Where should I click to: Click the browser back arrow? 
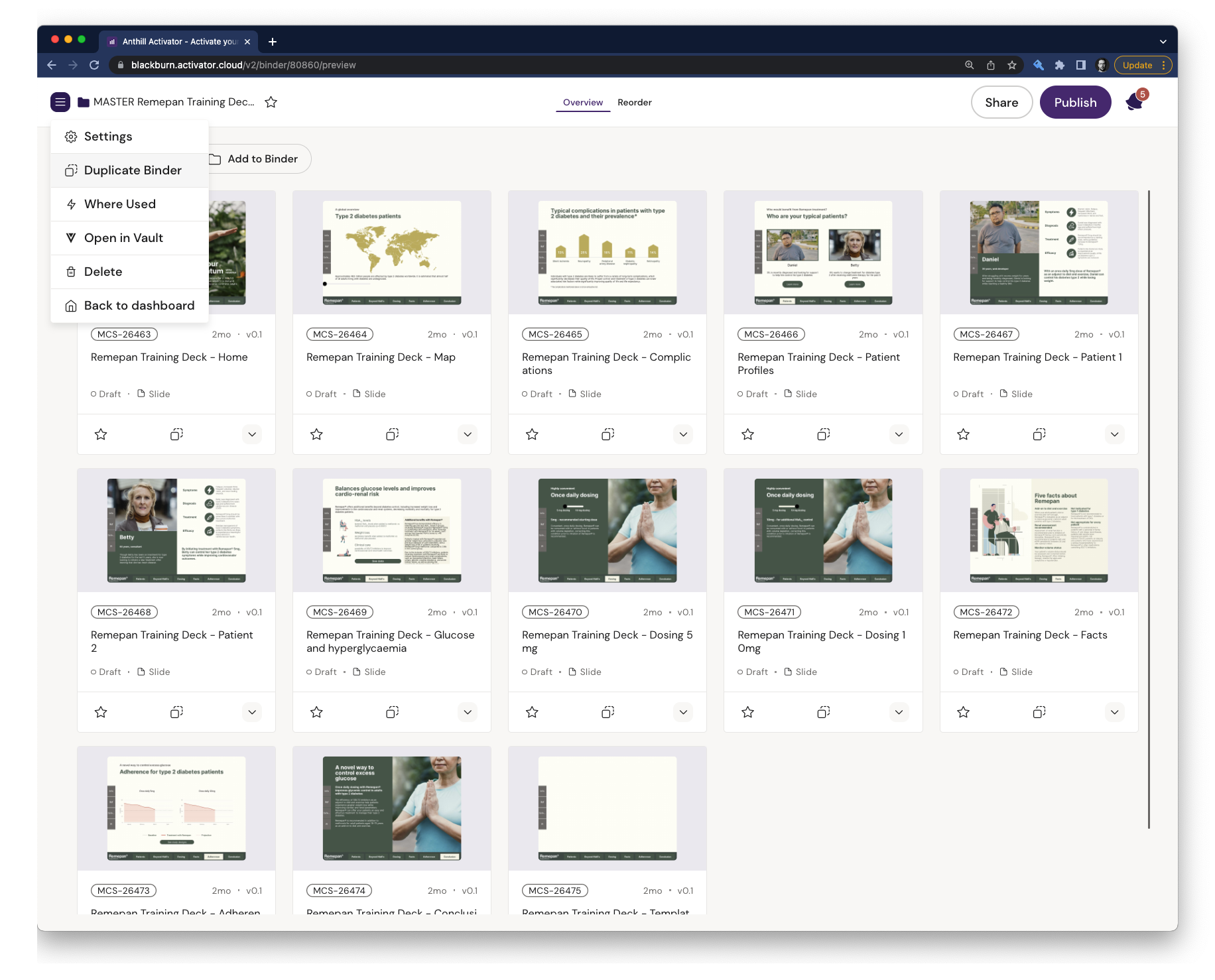[x=52, y=65]
